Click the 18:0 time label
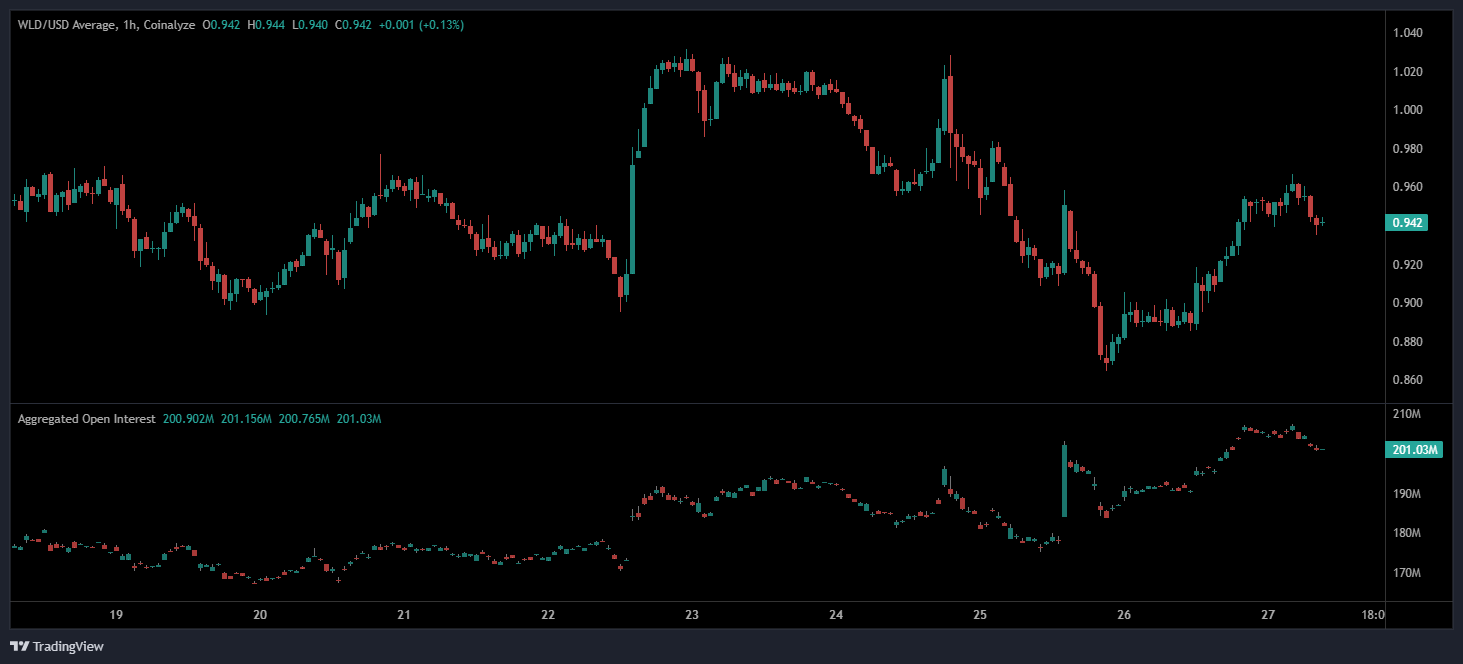Viewport: 1463px width, 664px height. click(1373, 615)
